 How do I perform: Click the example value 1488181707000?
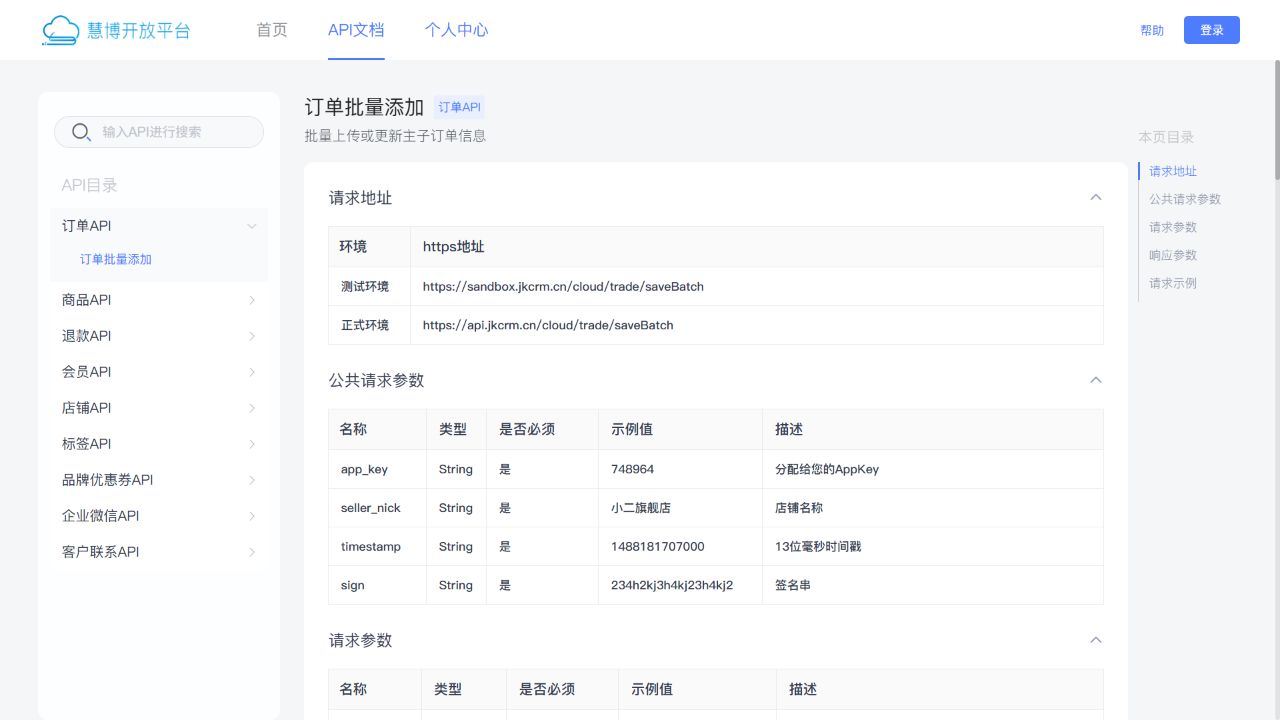[657, 547]
